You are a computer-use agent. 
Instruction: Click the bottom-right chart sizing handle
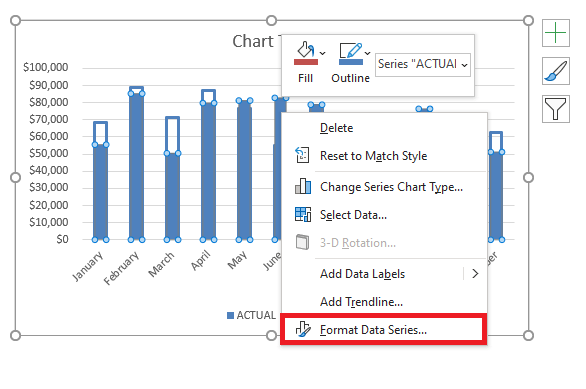tap(528, 336)
